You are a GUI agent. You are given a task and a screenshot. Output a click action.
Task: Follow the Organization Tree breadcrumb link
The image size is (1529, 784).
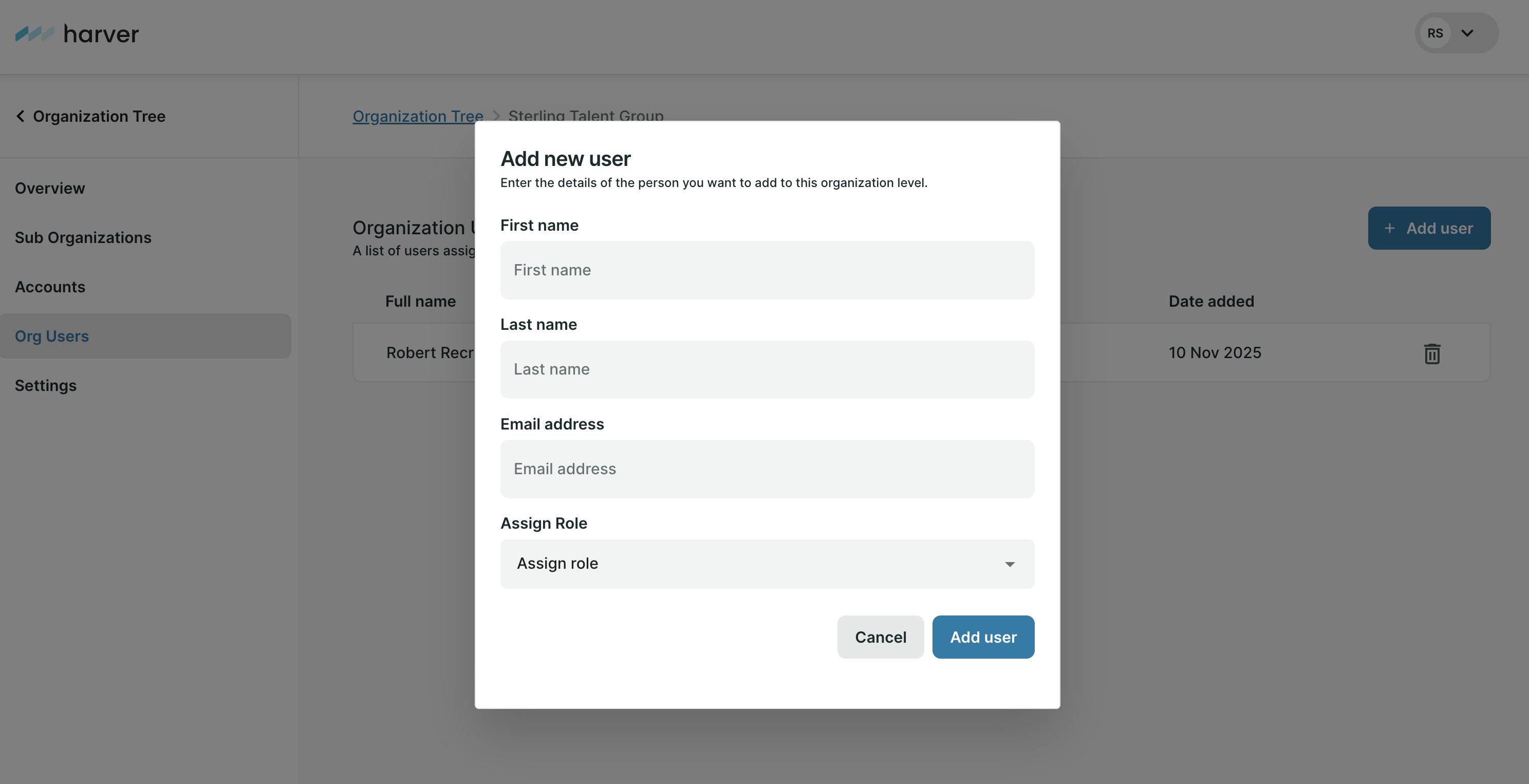point(417,116)
